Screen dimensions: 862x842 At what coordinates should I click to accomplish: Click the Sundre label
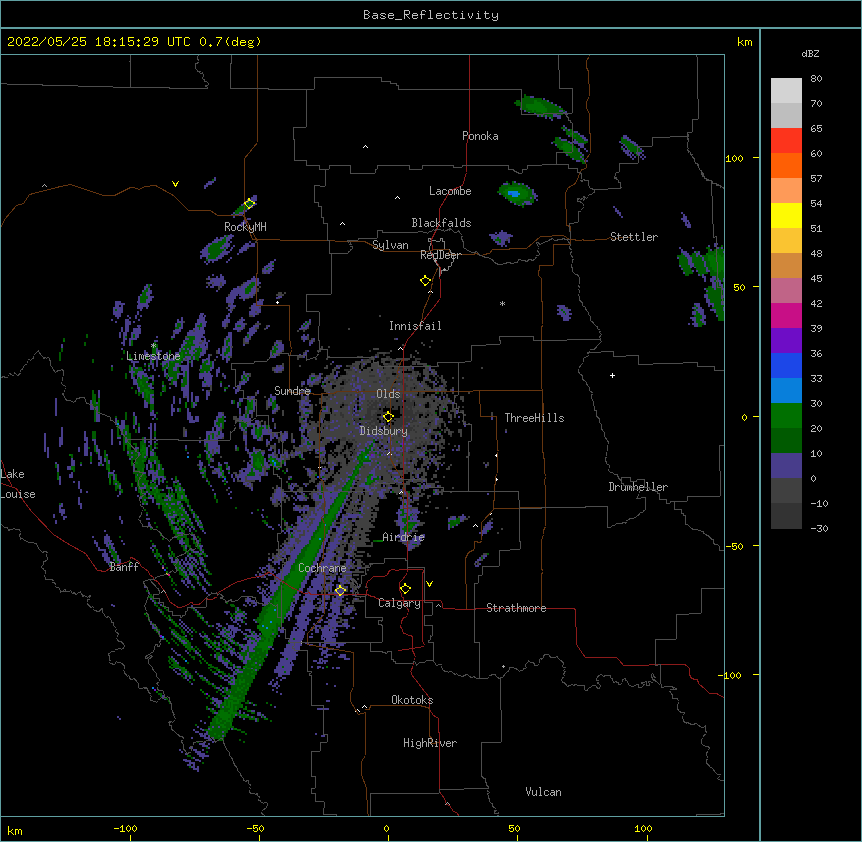click(x=292, y=391)
